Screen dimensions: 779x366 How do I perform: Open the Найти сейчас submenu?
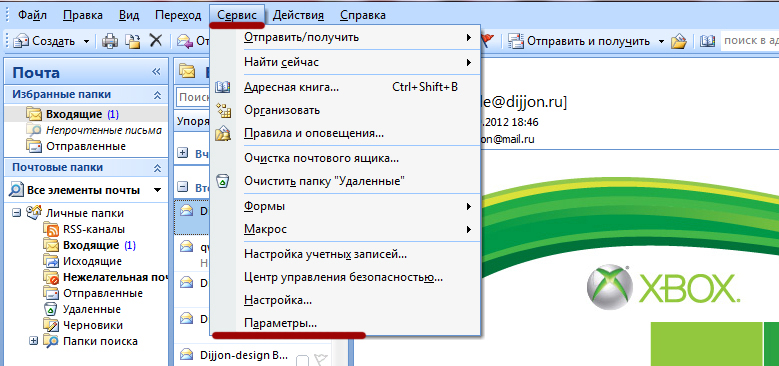tap(345, 63)
